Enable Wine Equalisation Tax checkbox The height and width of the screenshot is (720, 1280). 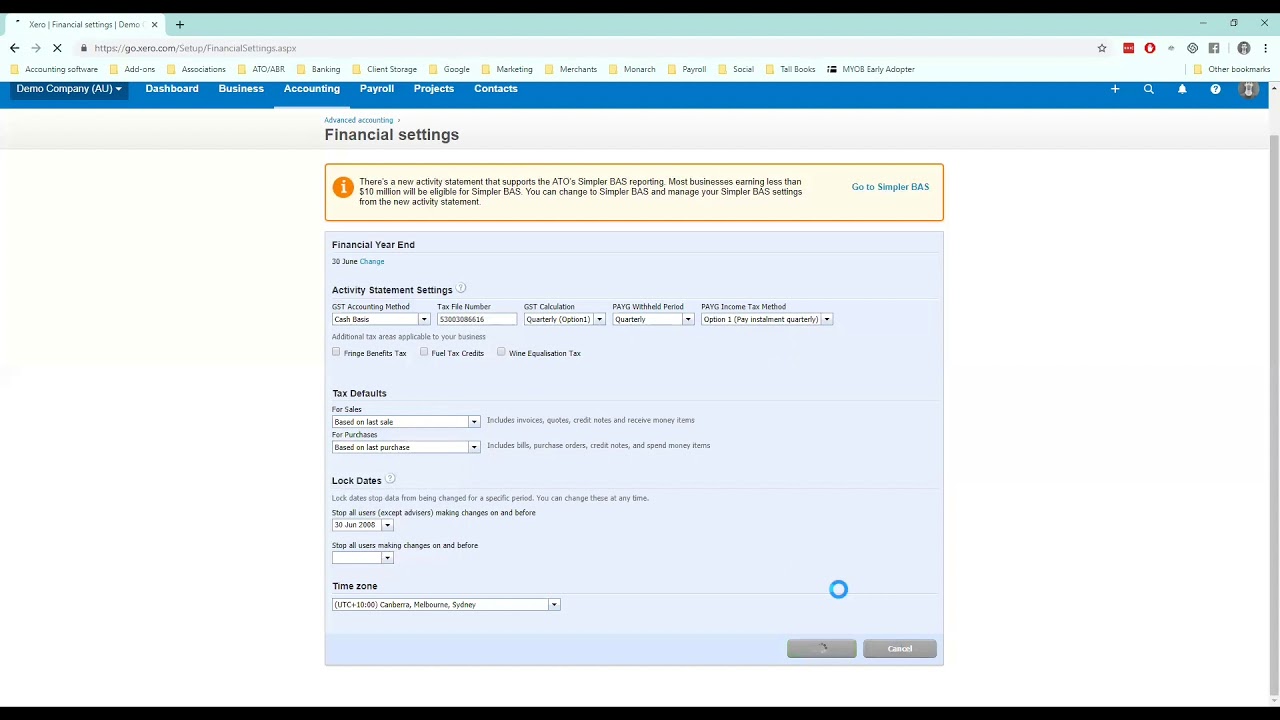click(501, 352)
